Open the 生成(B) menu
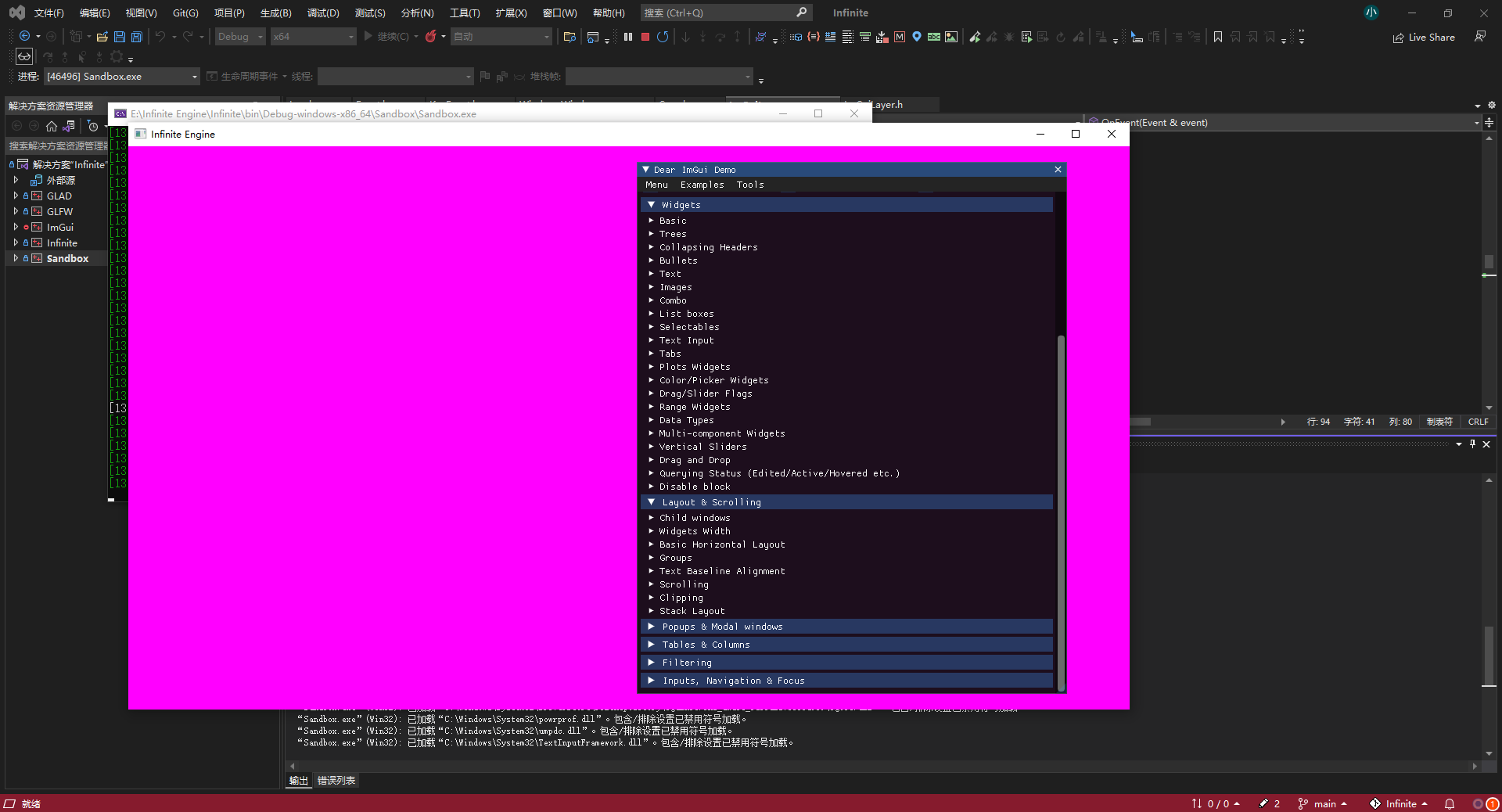1502x812 pixels. (275, 13)
